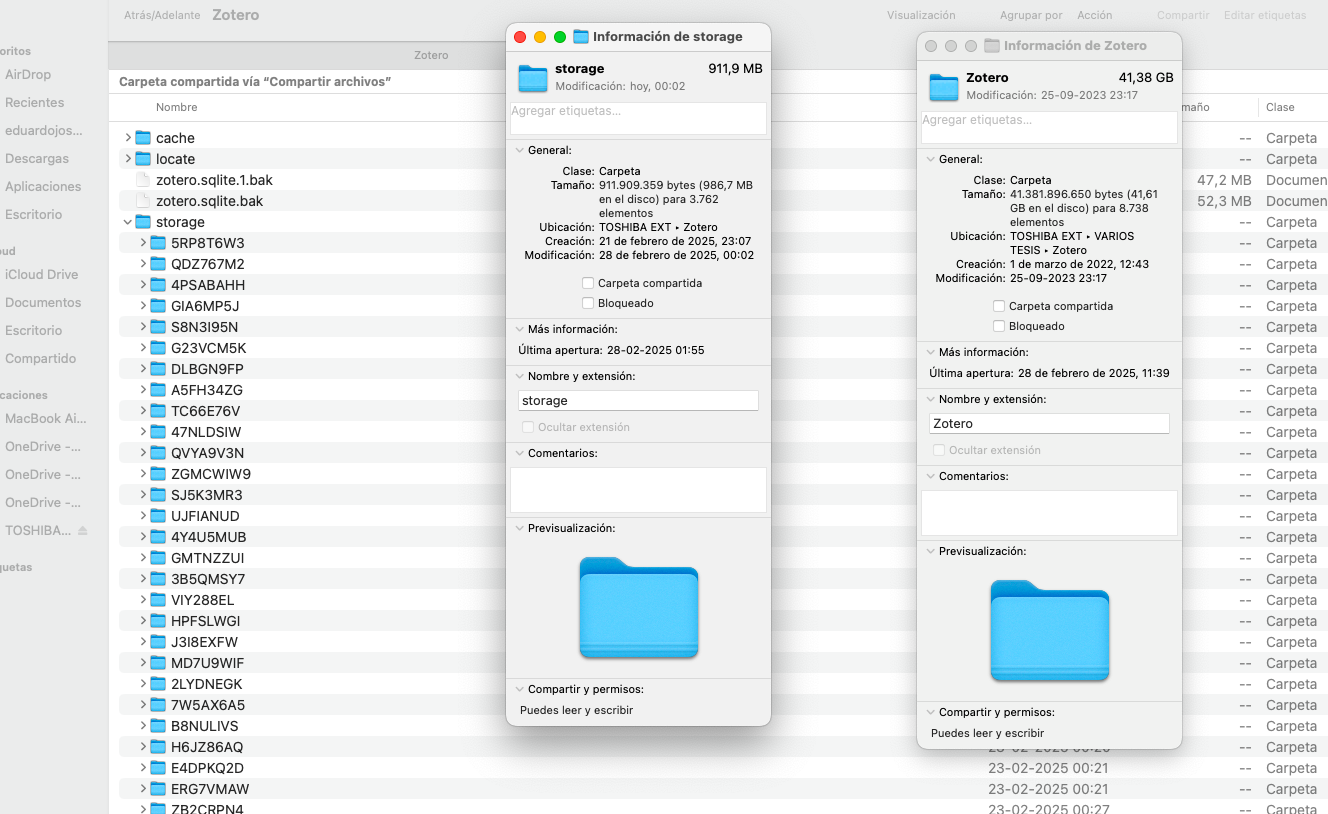Toggle Ocultar extensión in storage info
The height and width of the screenshot is (814, 1328).
tap(528, 427)
